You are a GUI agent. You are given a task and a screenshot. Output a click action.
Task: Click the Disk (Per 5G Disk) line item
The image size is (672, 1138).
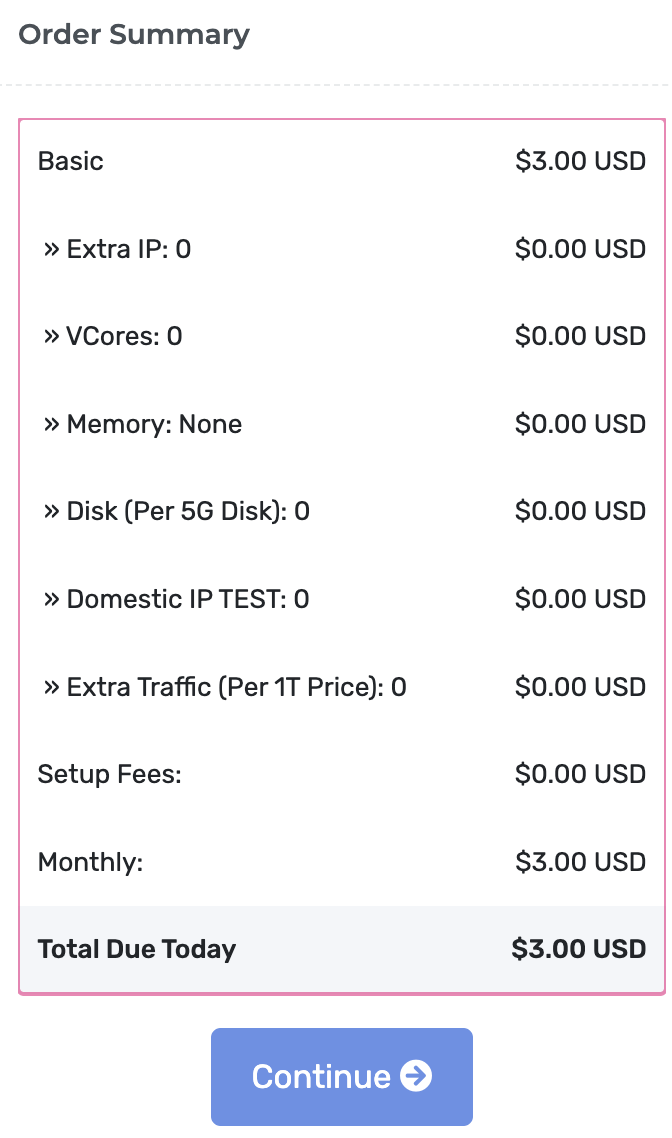pyautogui.click(x=177, y=511)
